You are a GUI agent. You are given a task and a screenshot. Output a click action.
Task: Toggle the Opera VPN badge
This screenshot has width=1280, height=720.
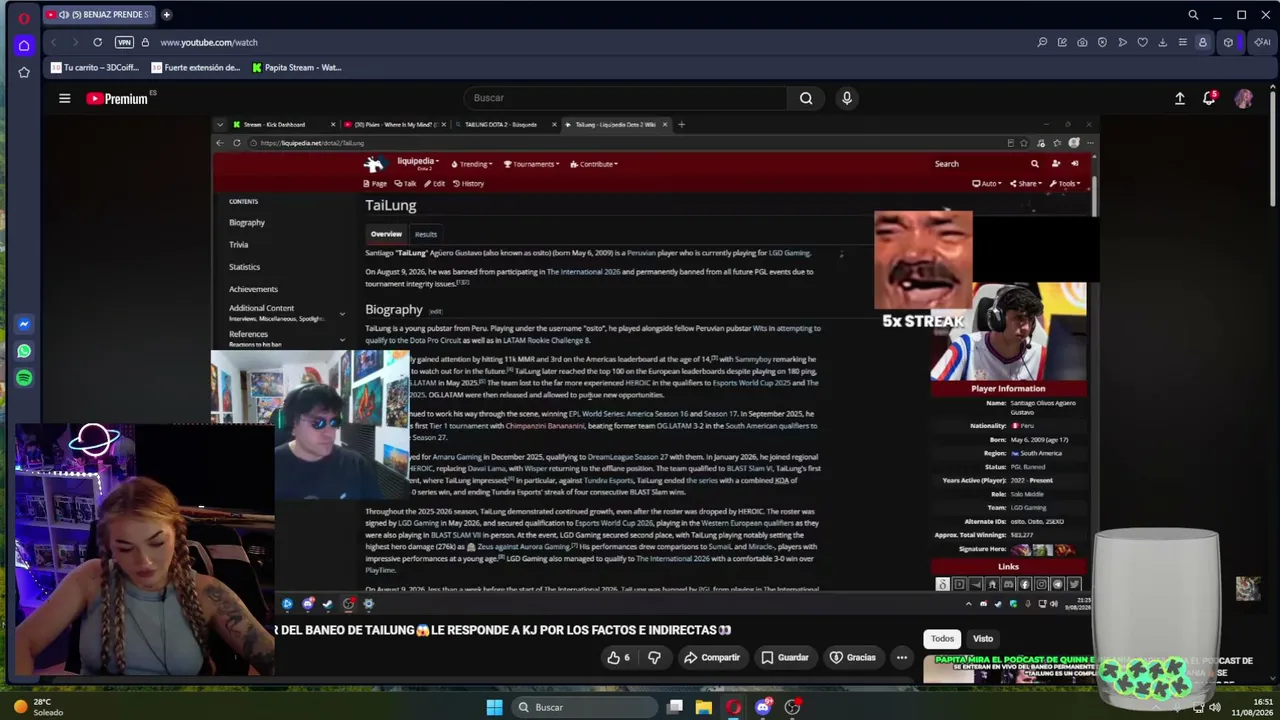[124, 42]
